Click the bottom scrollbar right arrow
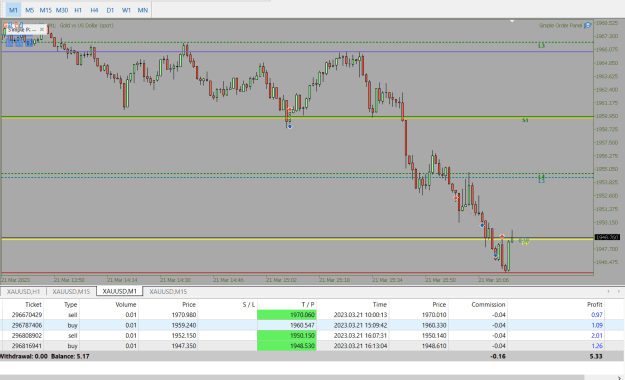 [x=619, y=378]
